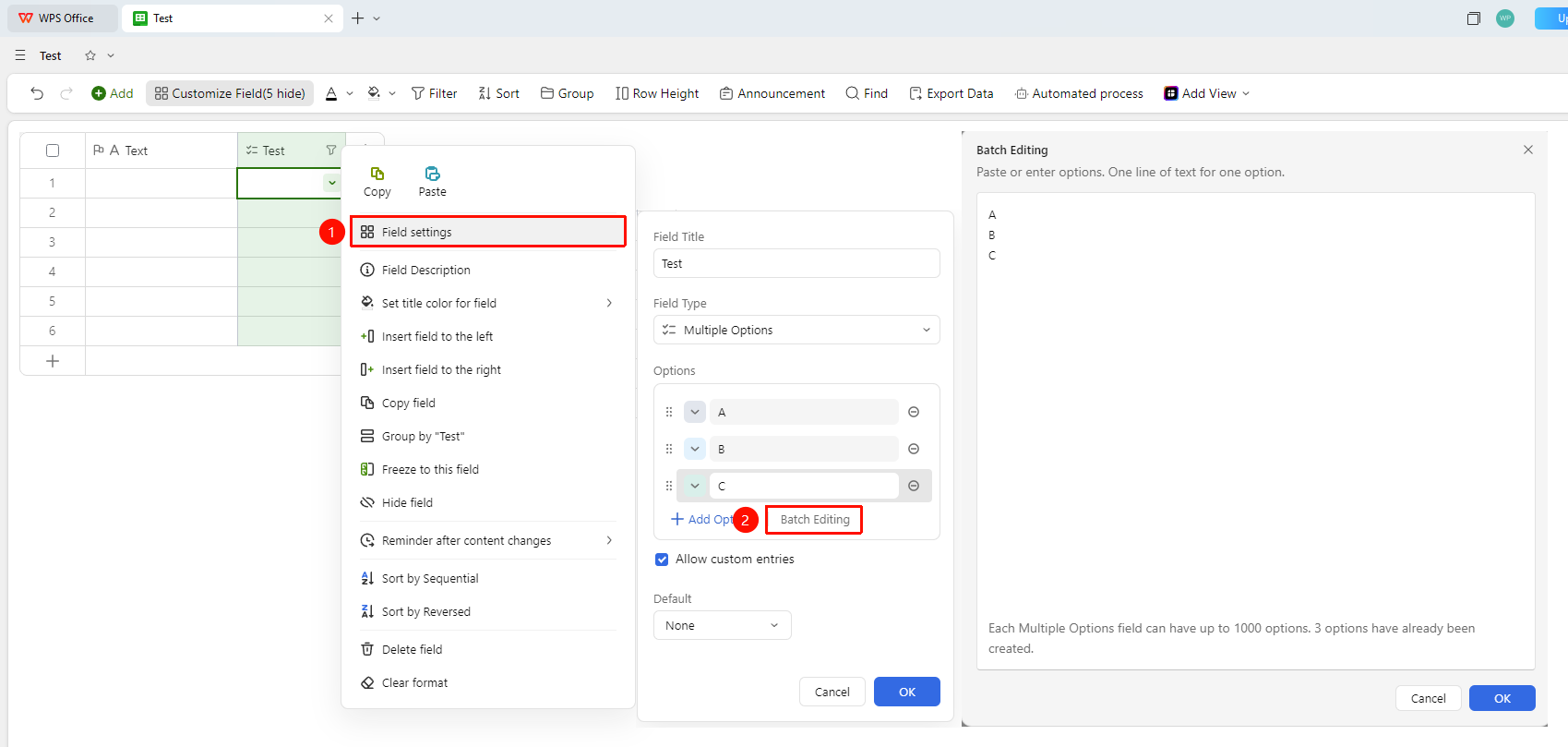Click the Field Title input box

(796, 263)
